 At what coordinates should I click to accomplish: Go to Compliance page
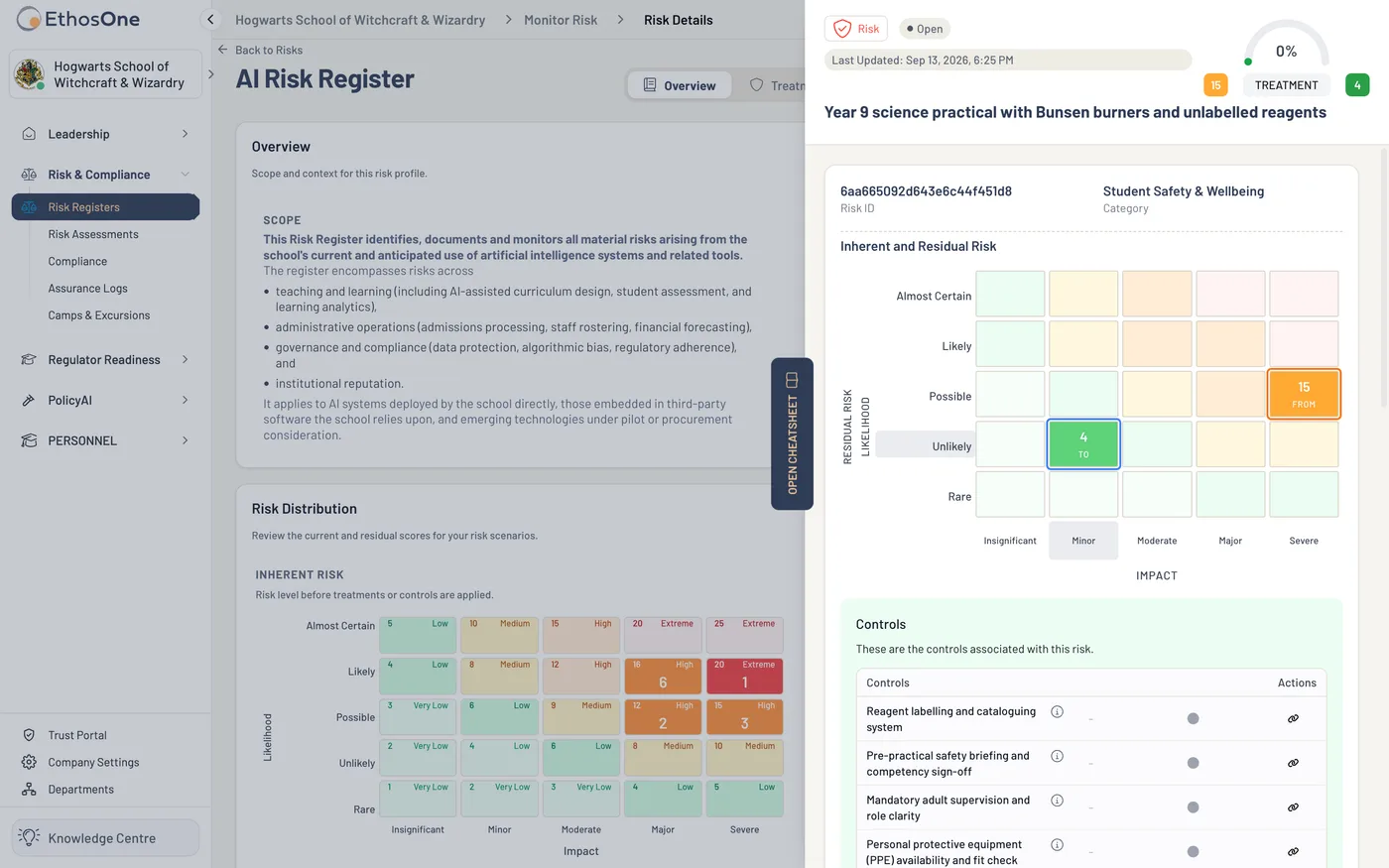pyautogui.click(x=77, y=261)
